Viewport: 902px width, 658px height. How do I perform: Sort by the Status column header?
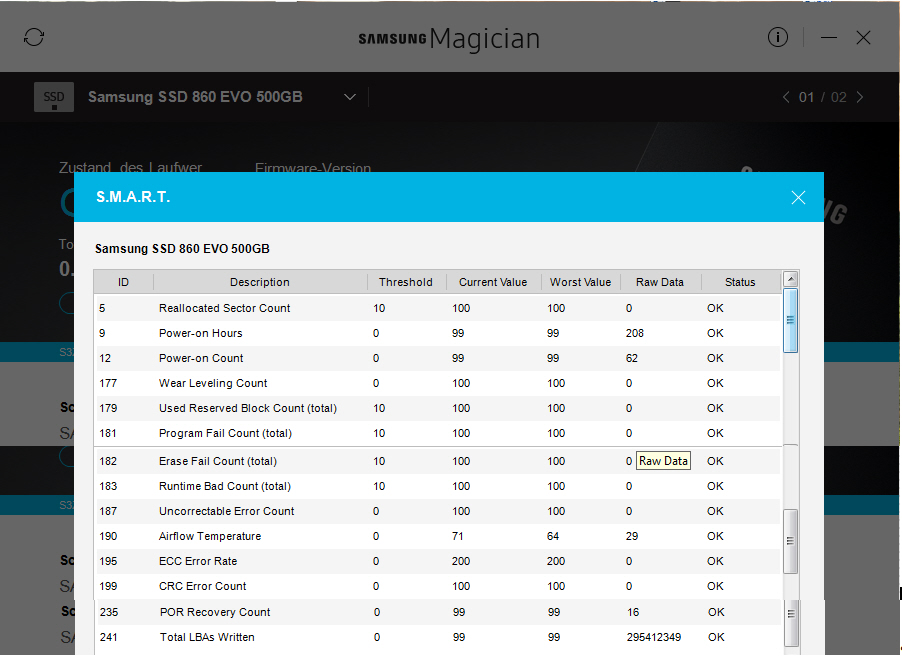(x=740, y=282)
